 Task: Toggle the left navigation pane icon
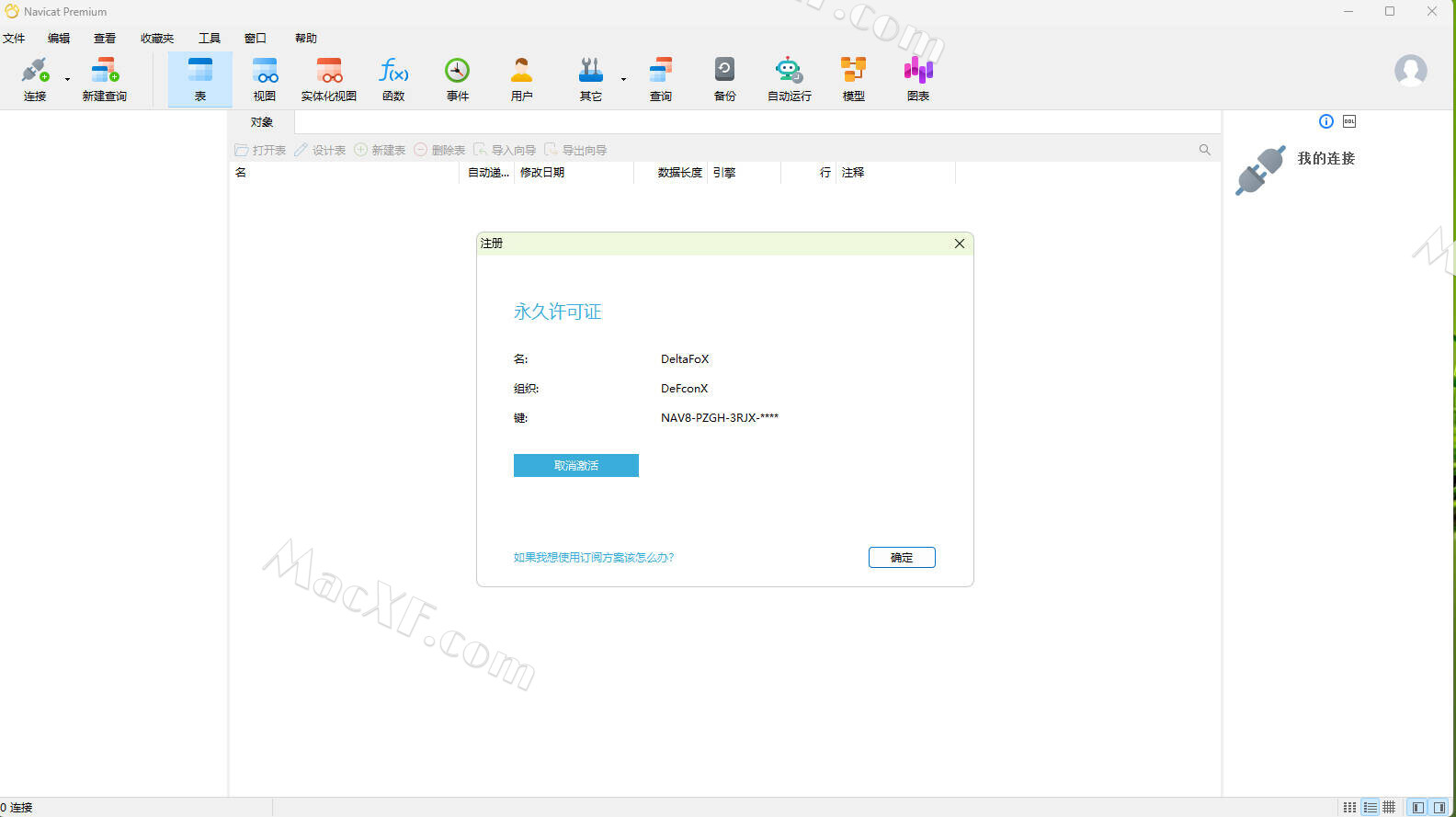(x=1418, y=807)
